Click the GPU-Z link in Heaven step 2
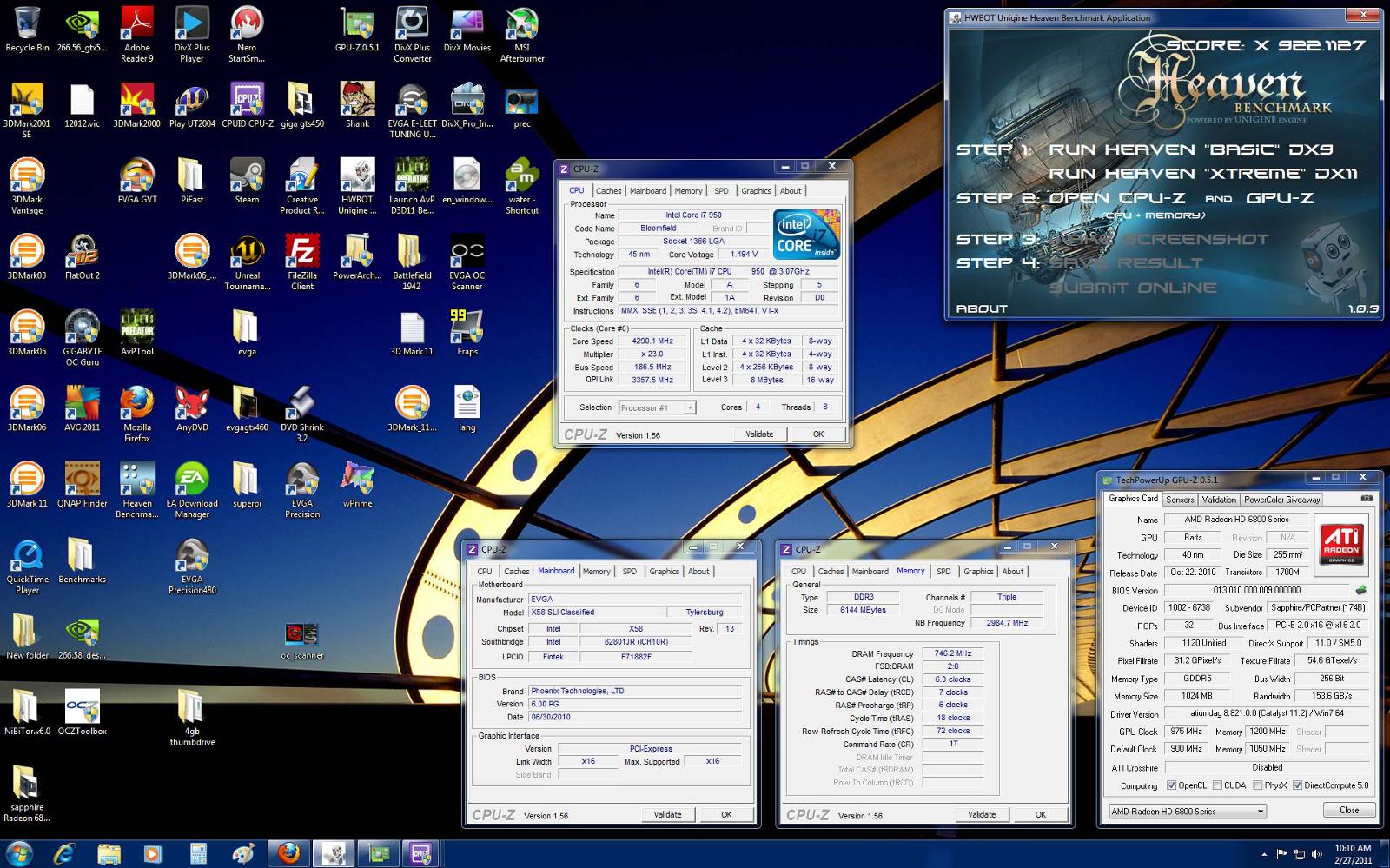This screenshot has width=1390, height=868. [1280, 198]
